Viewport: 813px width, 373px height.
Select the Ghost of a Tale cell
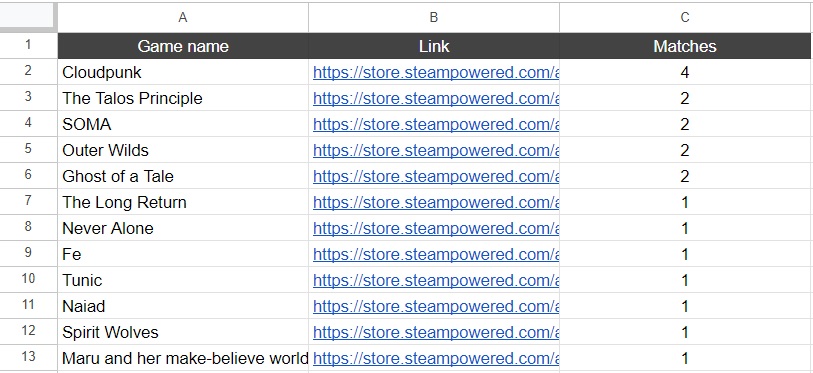[x=183, y=176]
